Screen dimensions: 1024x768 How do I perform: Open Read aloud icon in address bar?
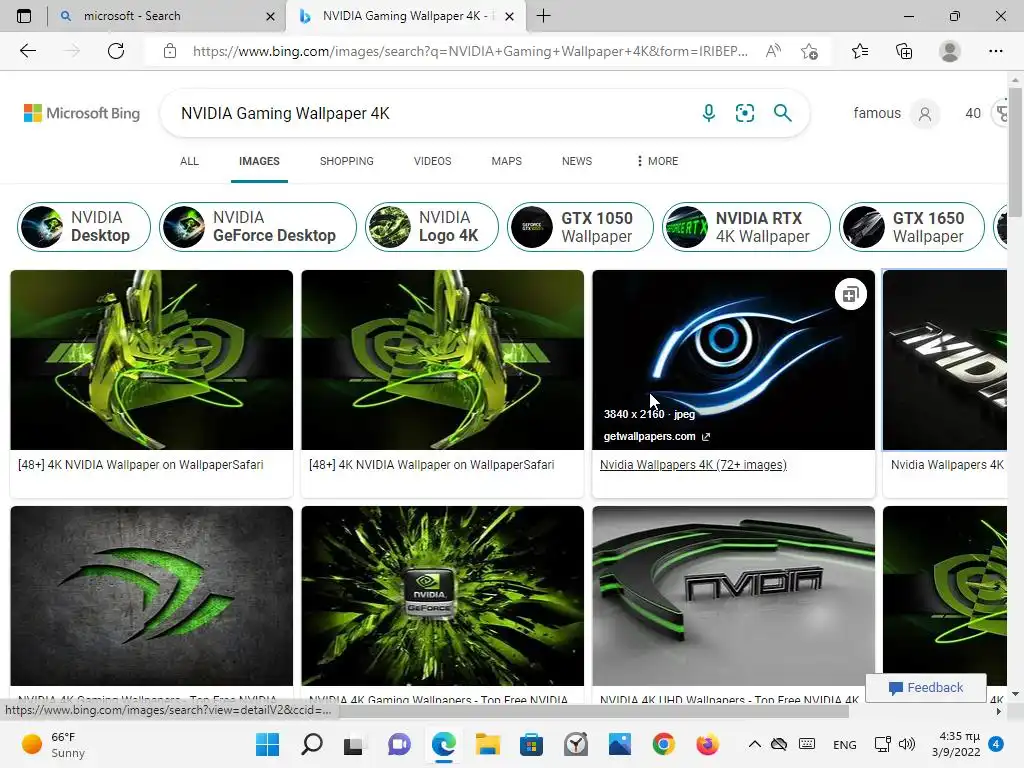[x=773, y=51]
